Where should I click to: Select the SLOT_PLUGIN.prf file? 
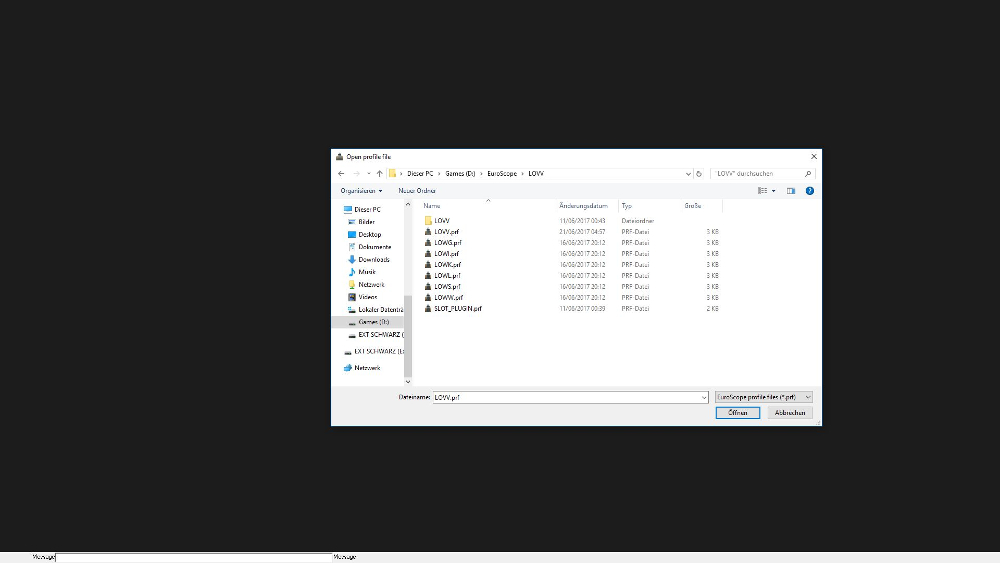click(458, 309)
